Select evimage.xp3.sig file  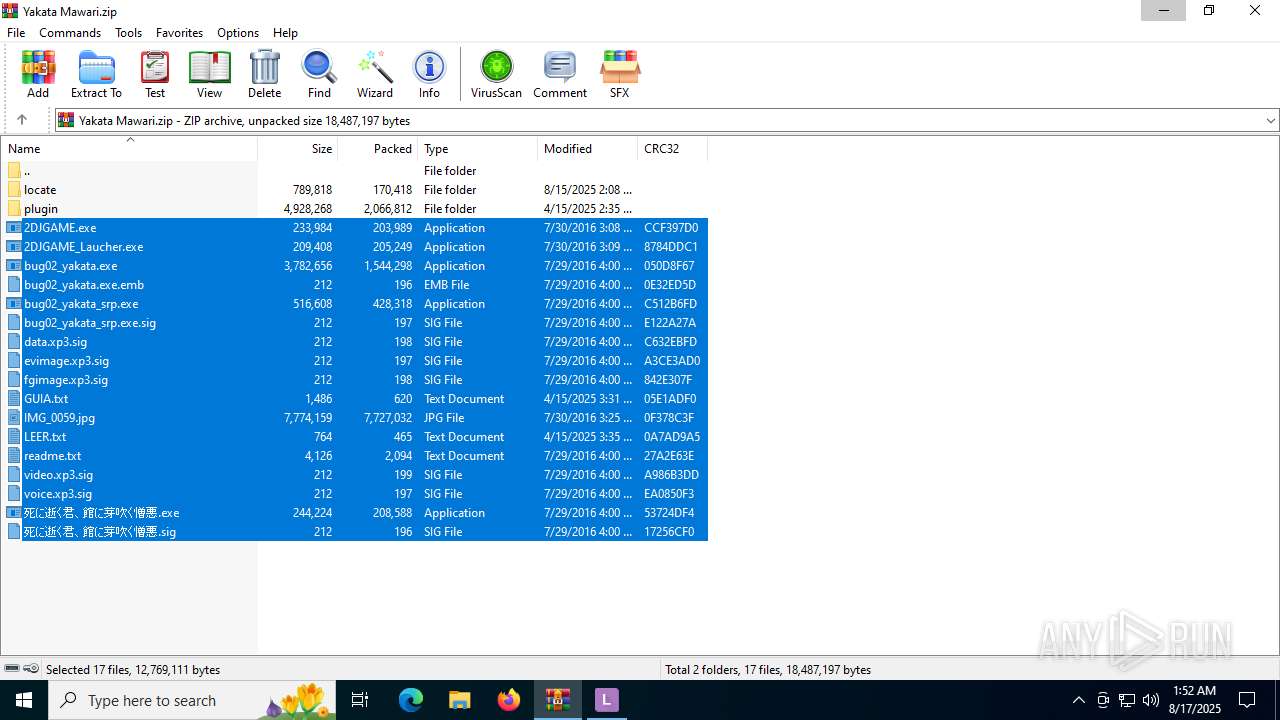point(355,361)
